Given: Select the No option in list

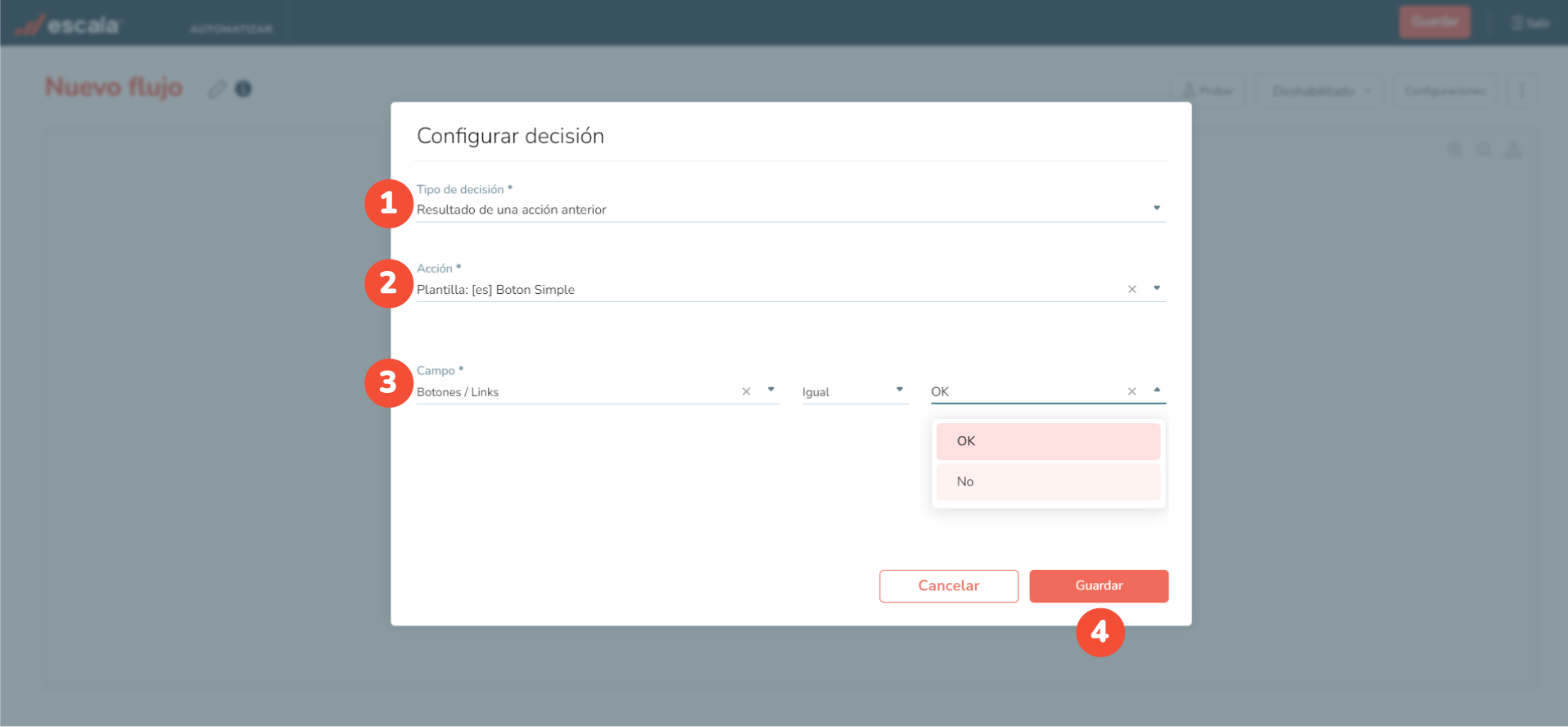Looking at the screenshot, I should [x=1048, y=481].
